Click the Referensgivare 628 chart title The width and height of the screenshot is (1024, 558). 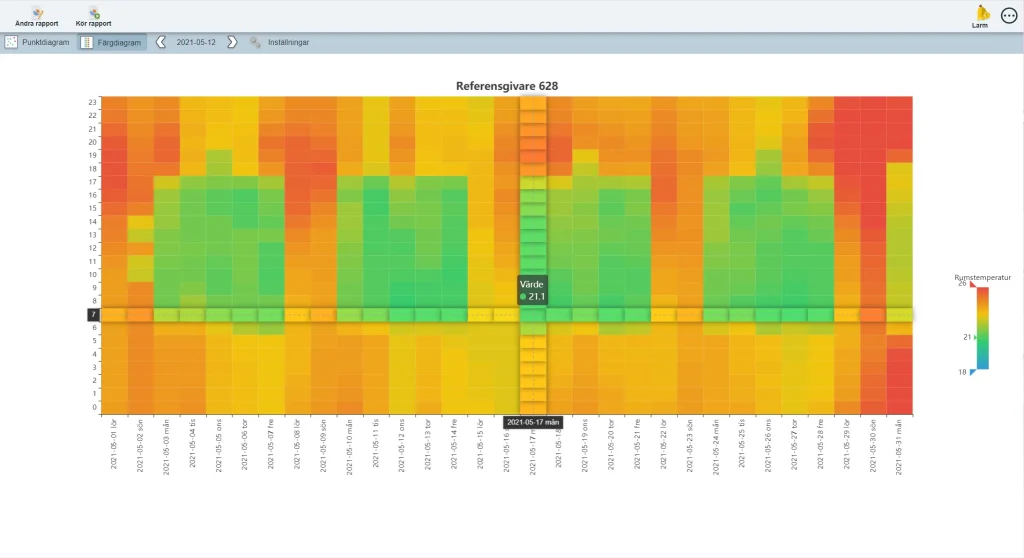click(x=507, y=86)
